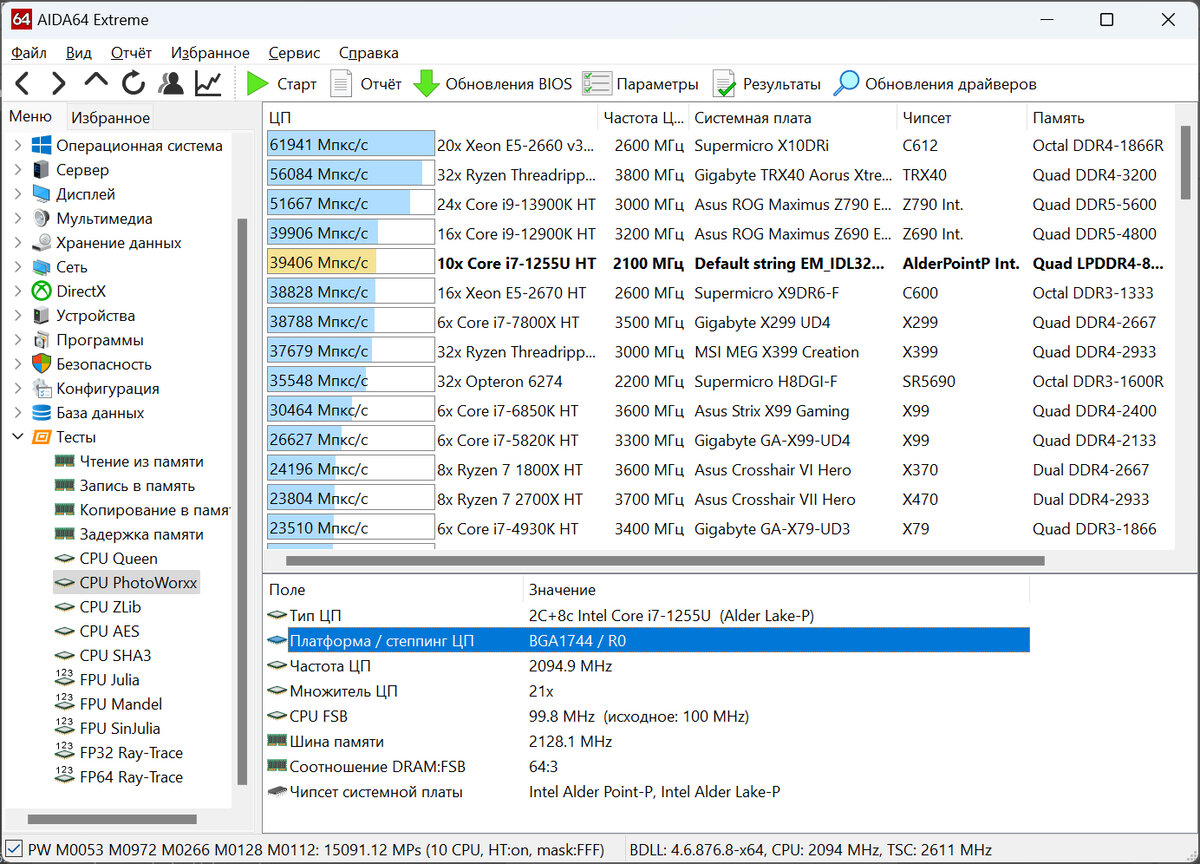Screen dimensions: 1200x864
Task: Expand Хранение данных tree node
Action: 17,243
